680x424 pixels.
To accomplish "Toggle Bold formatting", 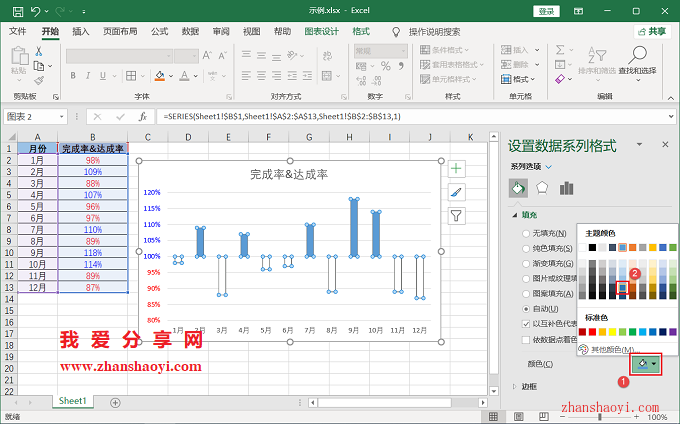I will pyautogui.click(x=73, y=76).
